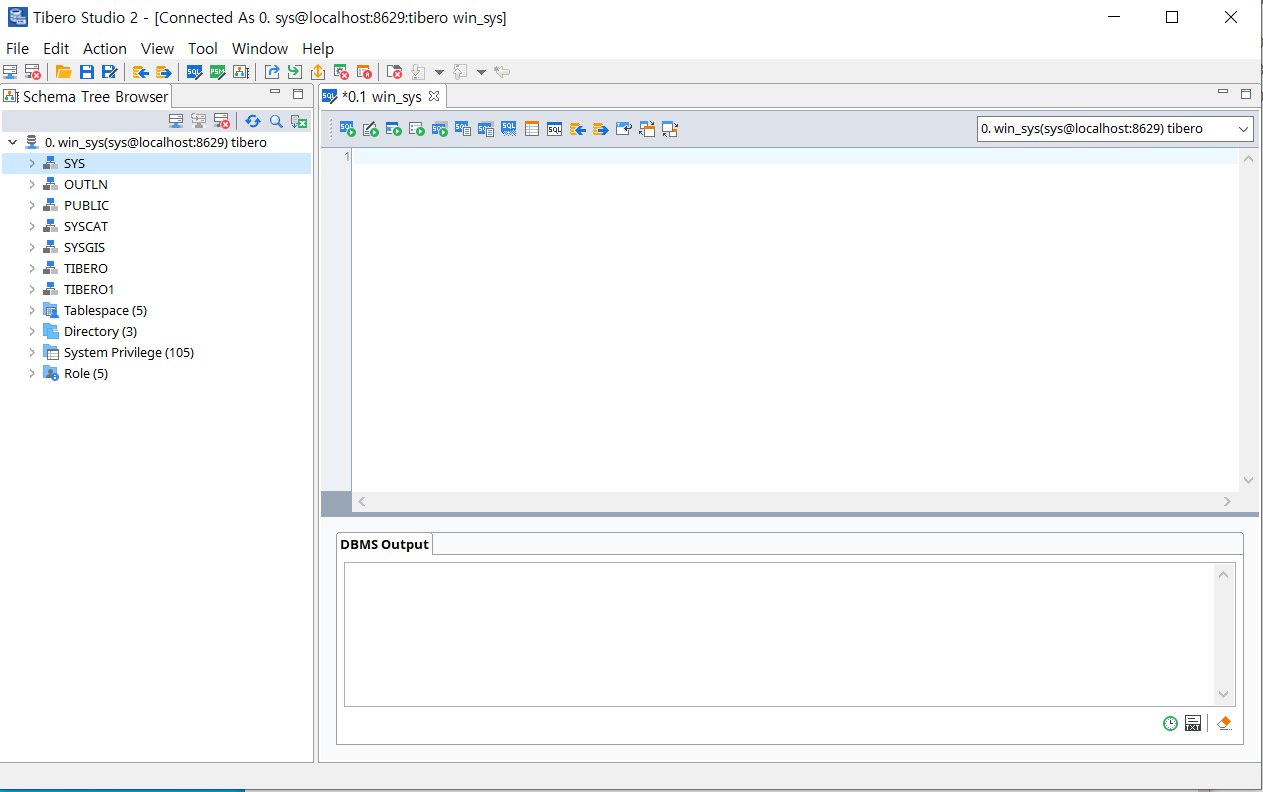1263x792 pixels.
Task: Open the File menu
Action: point(17,48)
